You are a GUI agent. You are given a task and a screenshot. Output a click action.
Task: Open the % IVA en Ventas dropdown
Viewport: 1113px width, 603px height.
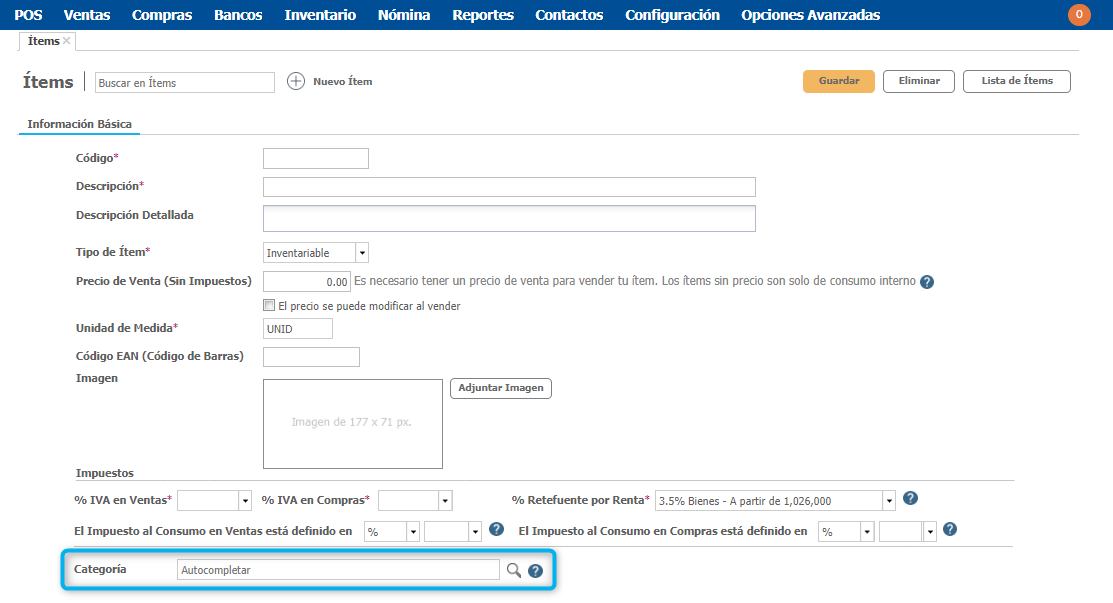[x=245, y=501]
